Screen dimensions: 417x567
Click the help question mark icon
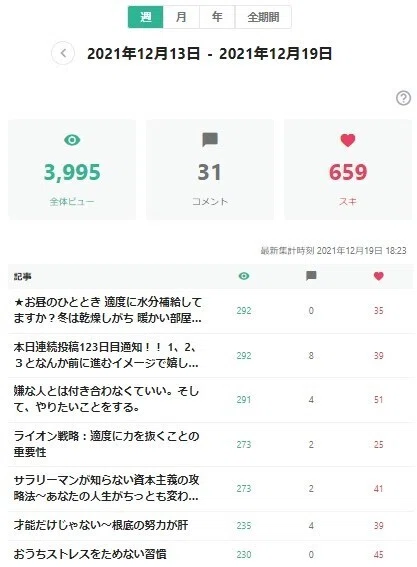click(403, 98)
